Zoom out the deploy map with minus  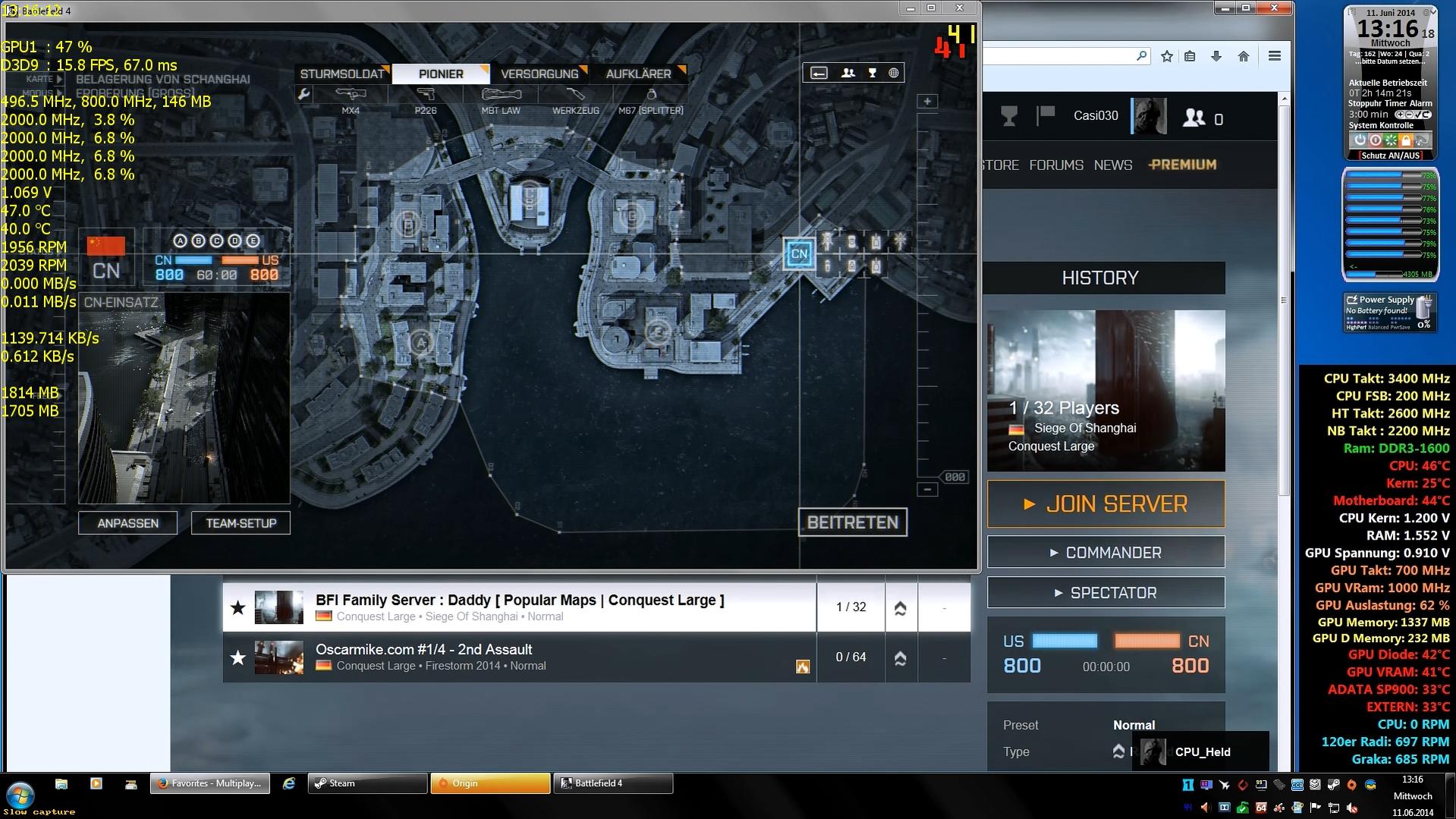point(927,490)
